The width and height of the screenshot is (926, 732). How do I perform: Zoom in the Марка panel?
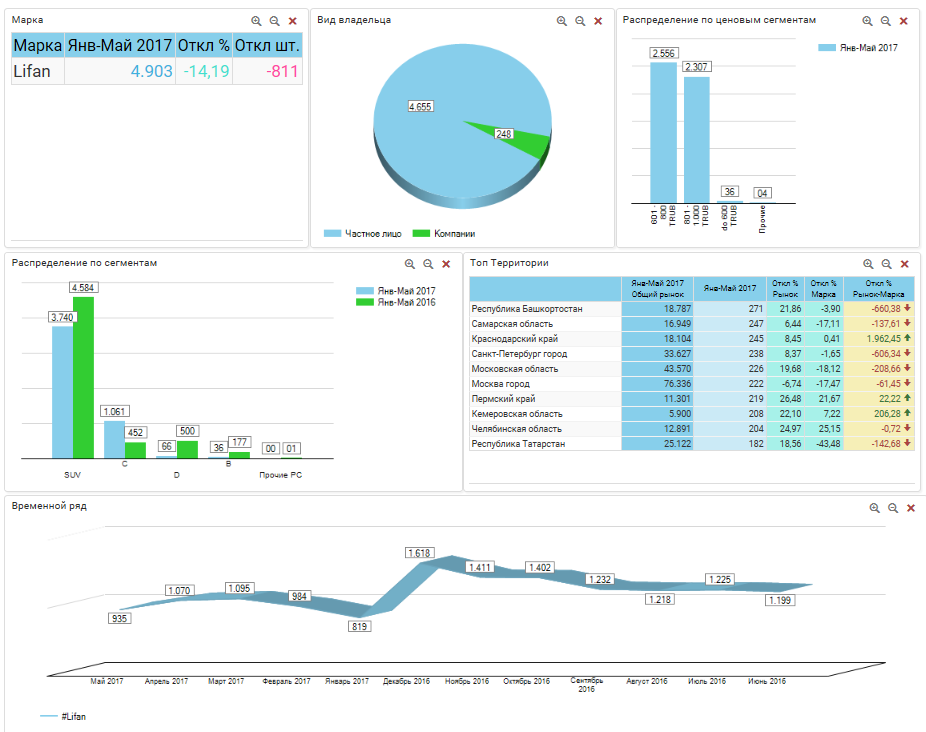tap(256, 21)
